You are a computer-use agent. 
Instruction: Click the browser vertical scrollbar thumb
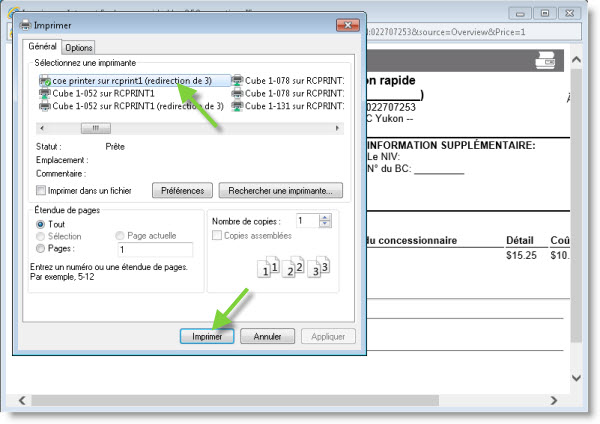pyautogui.click(x=576, y=205)
